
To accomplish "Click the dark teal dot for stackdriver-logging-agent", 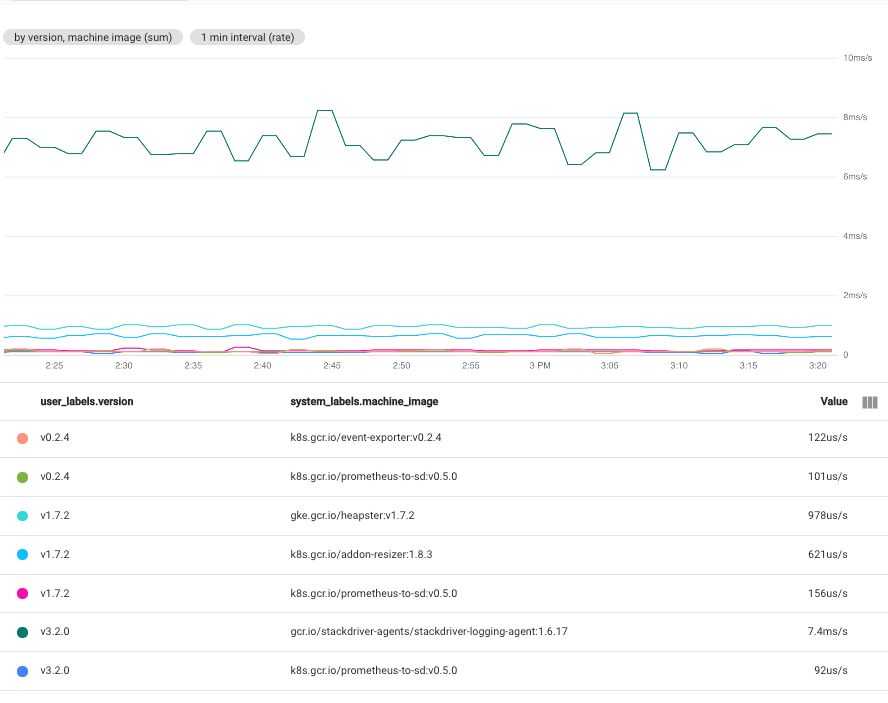I will (22, 631).
